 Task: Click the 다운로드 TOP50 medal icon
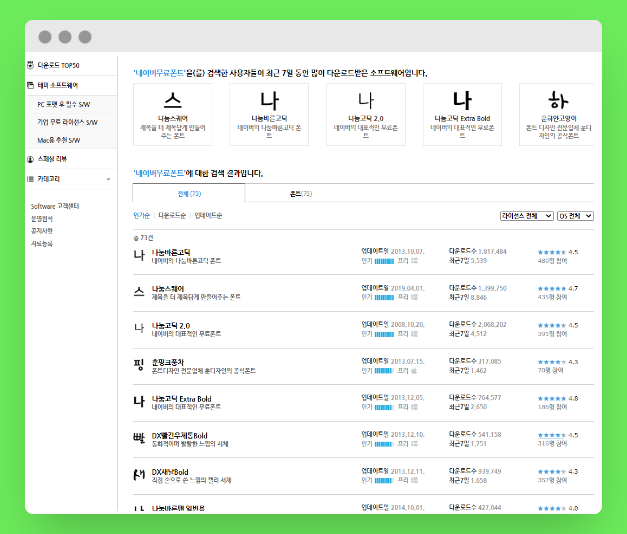[x=30, y=65]
